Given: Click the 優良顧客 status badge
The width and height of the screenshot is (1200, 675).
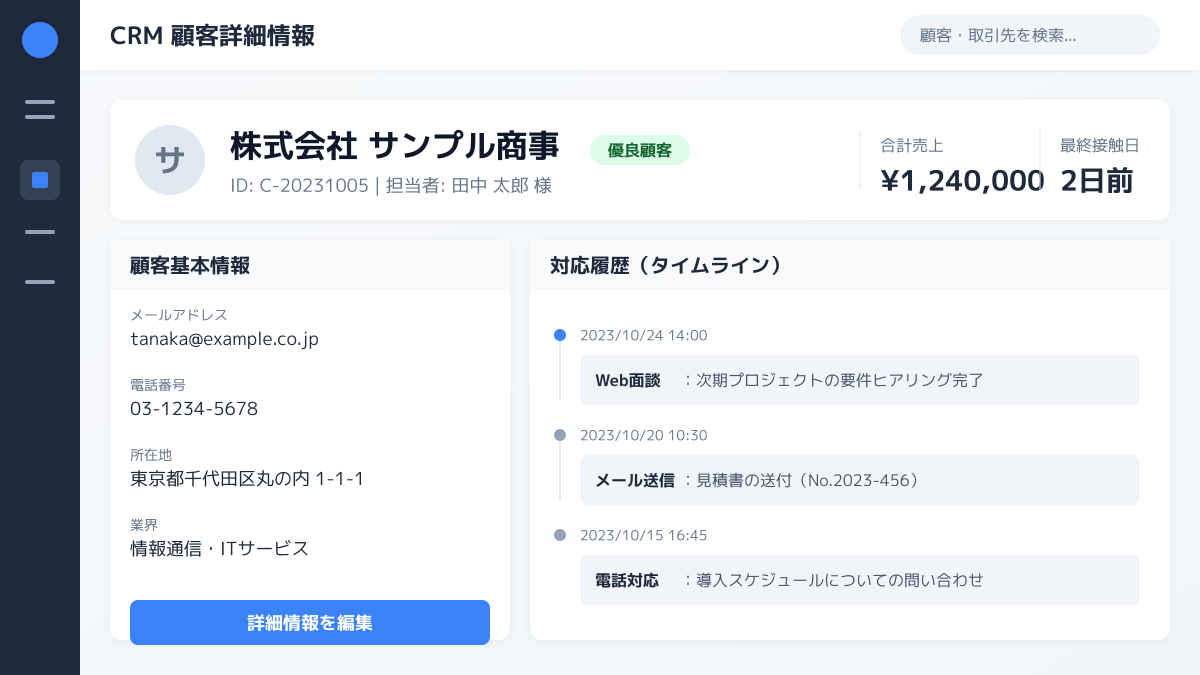Looking at the screenshot, I should (x=640, y=150).
